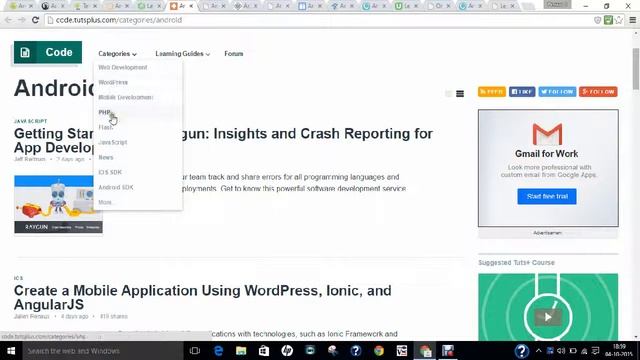The image size is (640, 360).
Task: Go back with the browser back arrow
Action: pos(8,20)
